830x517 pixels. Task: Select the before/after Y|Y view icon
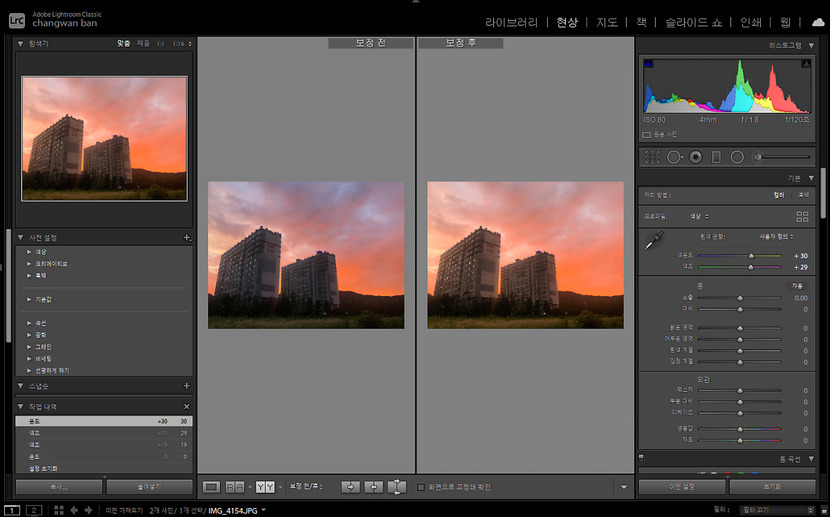pos(265,487)
